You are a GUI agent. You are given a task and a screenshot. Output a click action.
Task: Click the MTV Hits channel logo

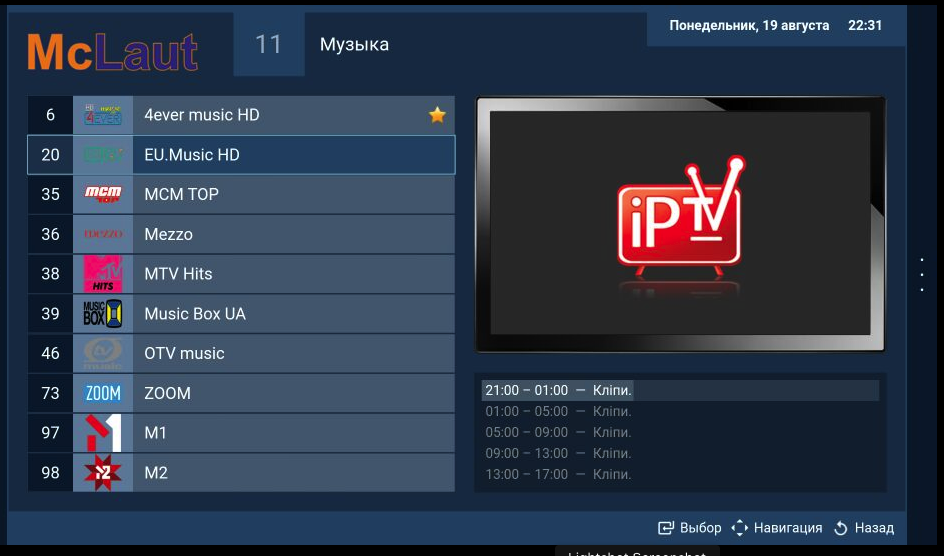pos(103,274)
